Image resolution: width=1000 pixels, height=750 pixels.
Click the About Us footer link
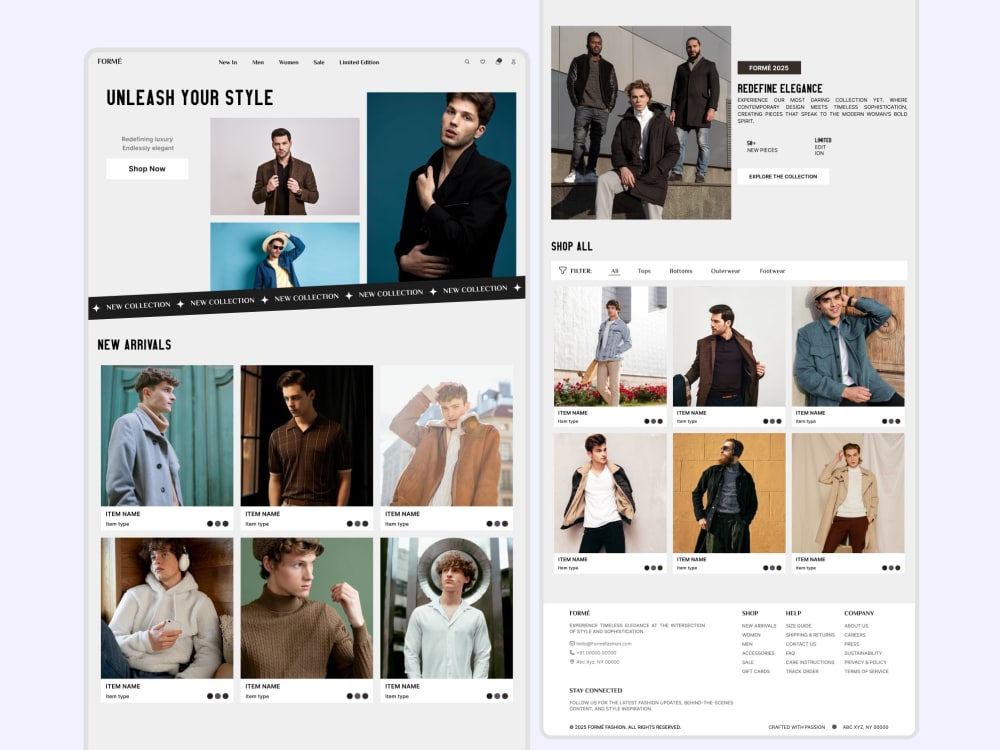point(857,626)
